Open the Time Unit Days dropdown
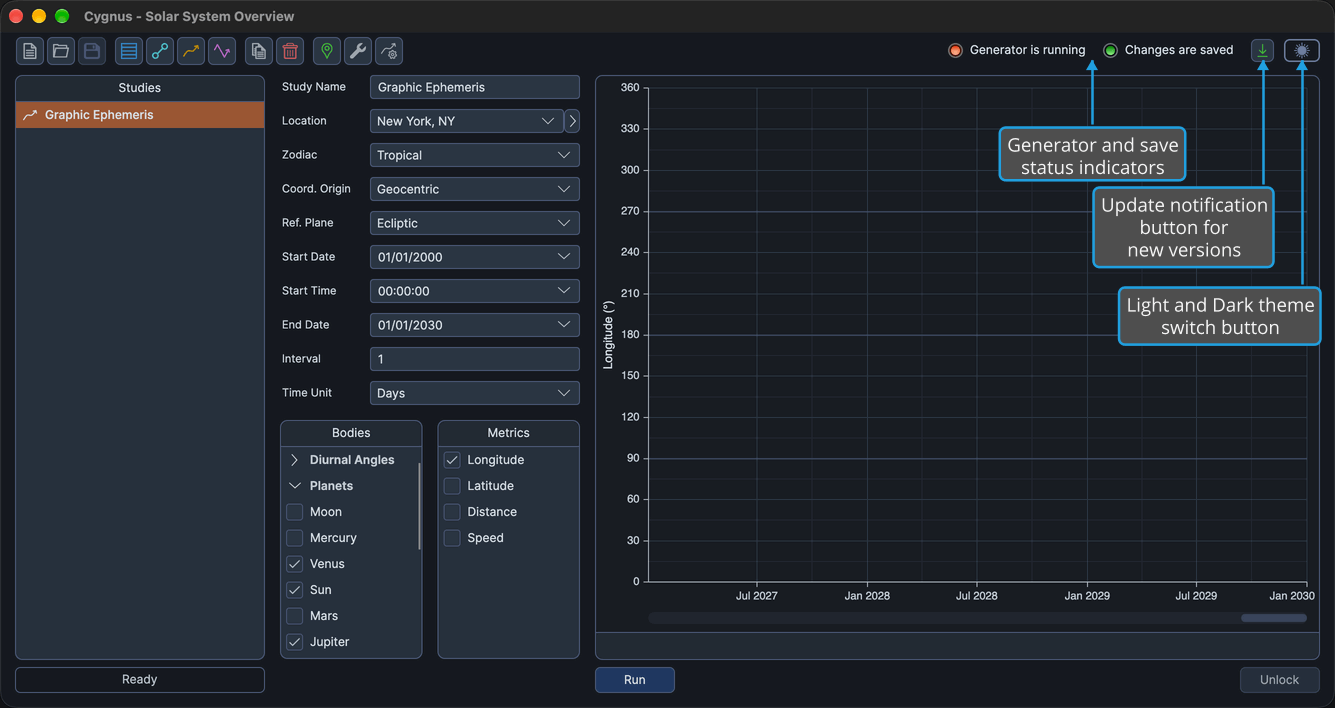Screen dimensions: 1335x708 click(x=474, y=393)
